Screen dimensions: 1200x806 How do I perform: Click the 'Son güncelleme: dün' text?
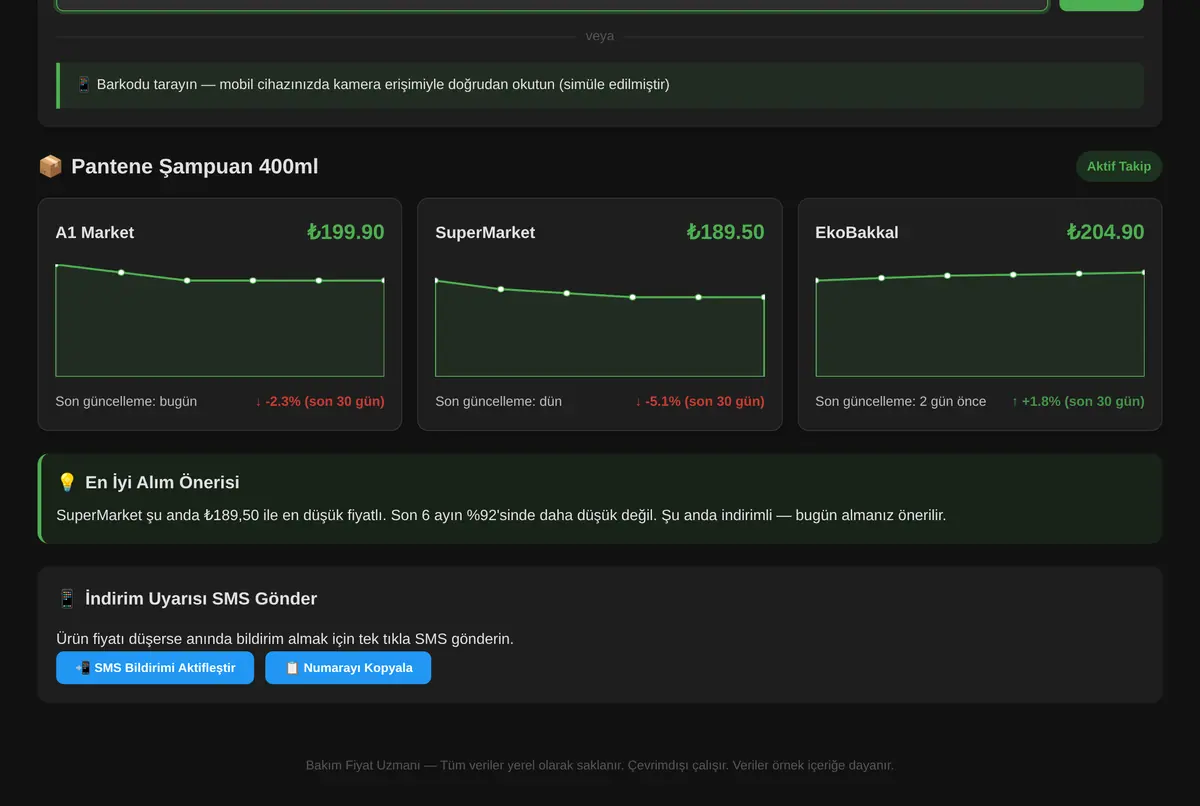tap(499, 401)
